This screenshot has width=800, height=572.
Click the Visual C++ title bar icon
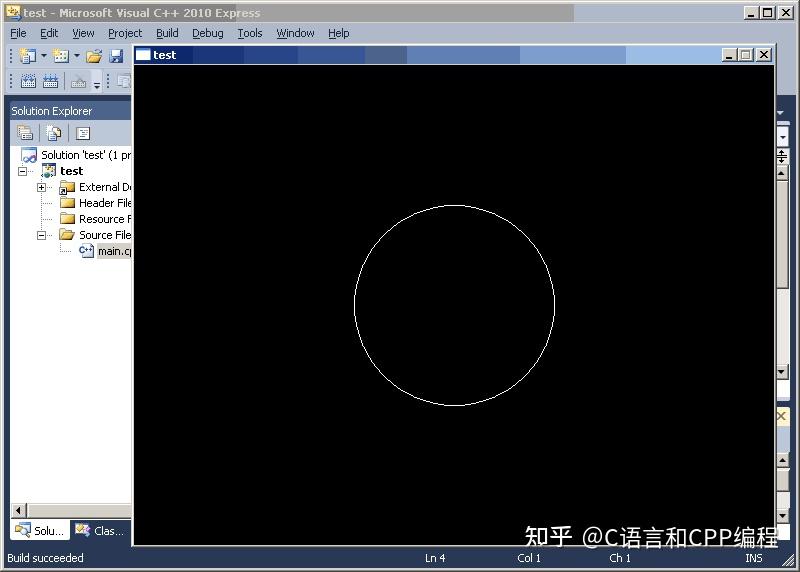(x=13, y=12)
